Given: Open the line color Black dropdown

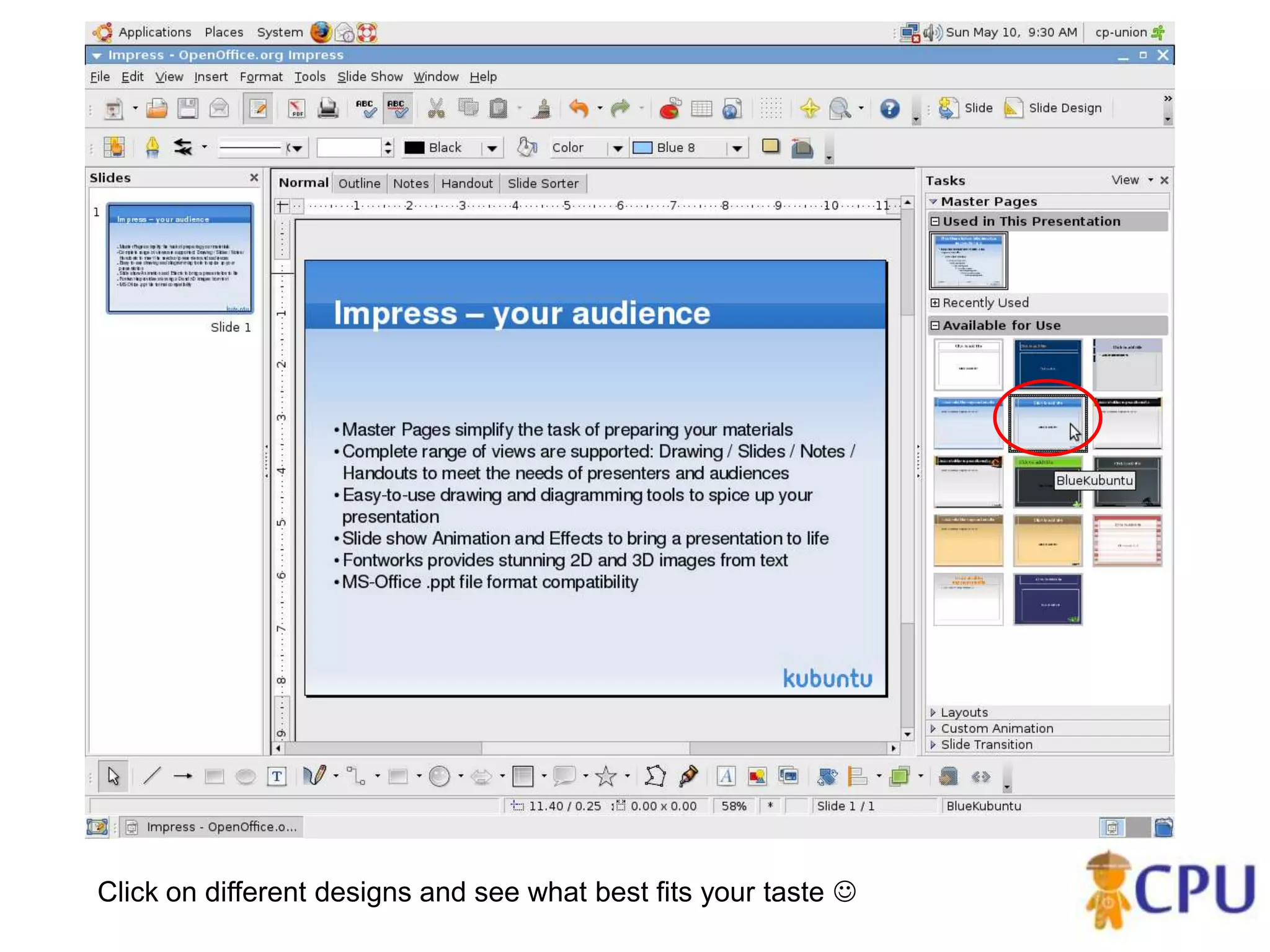Looking at the screenshot, I should (492, 148).
